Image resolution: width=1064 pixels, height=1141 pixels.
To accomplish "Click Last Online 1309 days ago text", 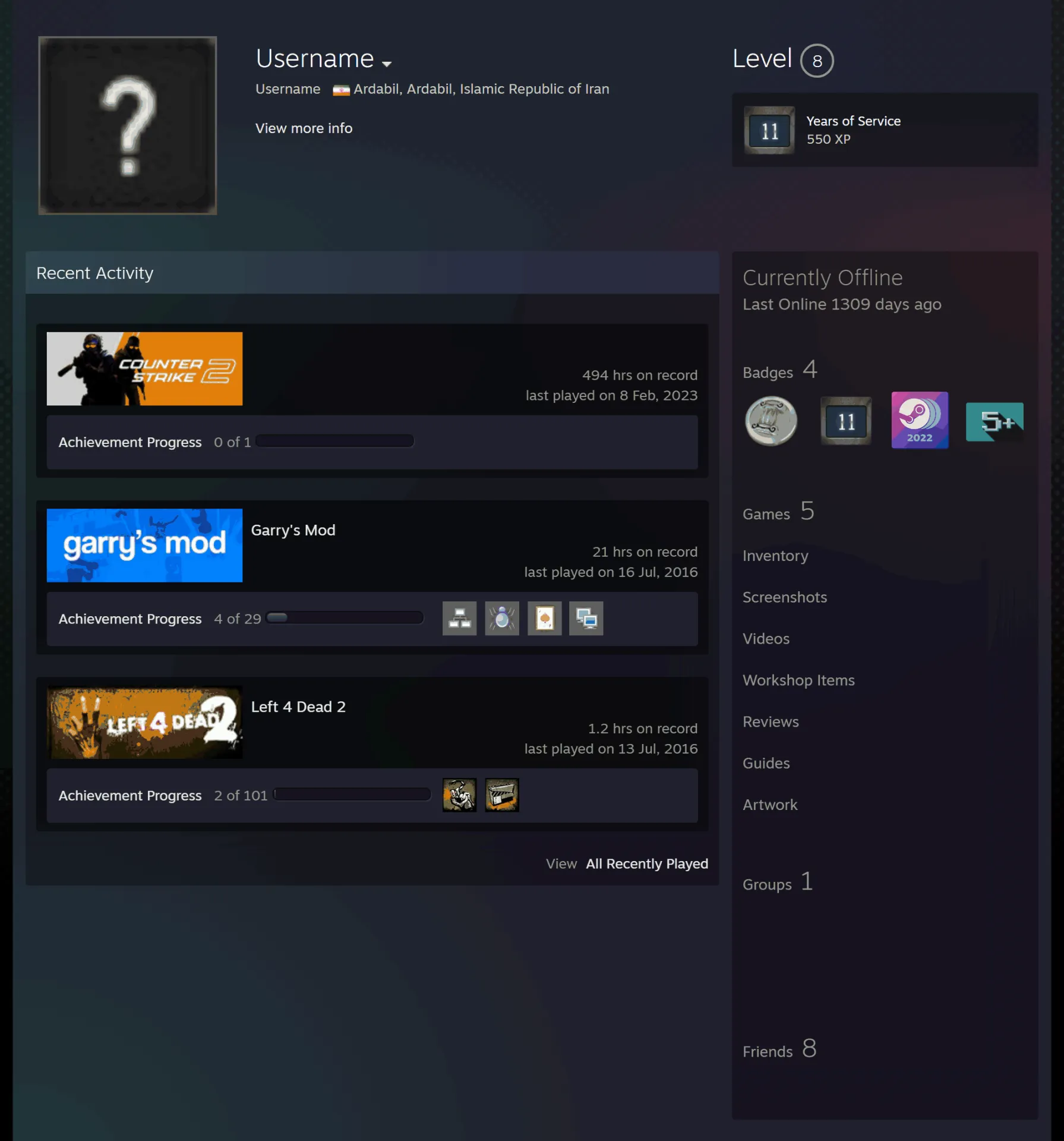I will [842, 305].
